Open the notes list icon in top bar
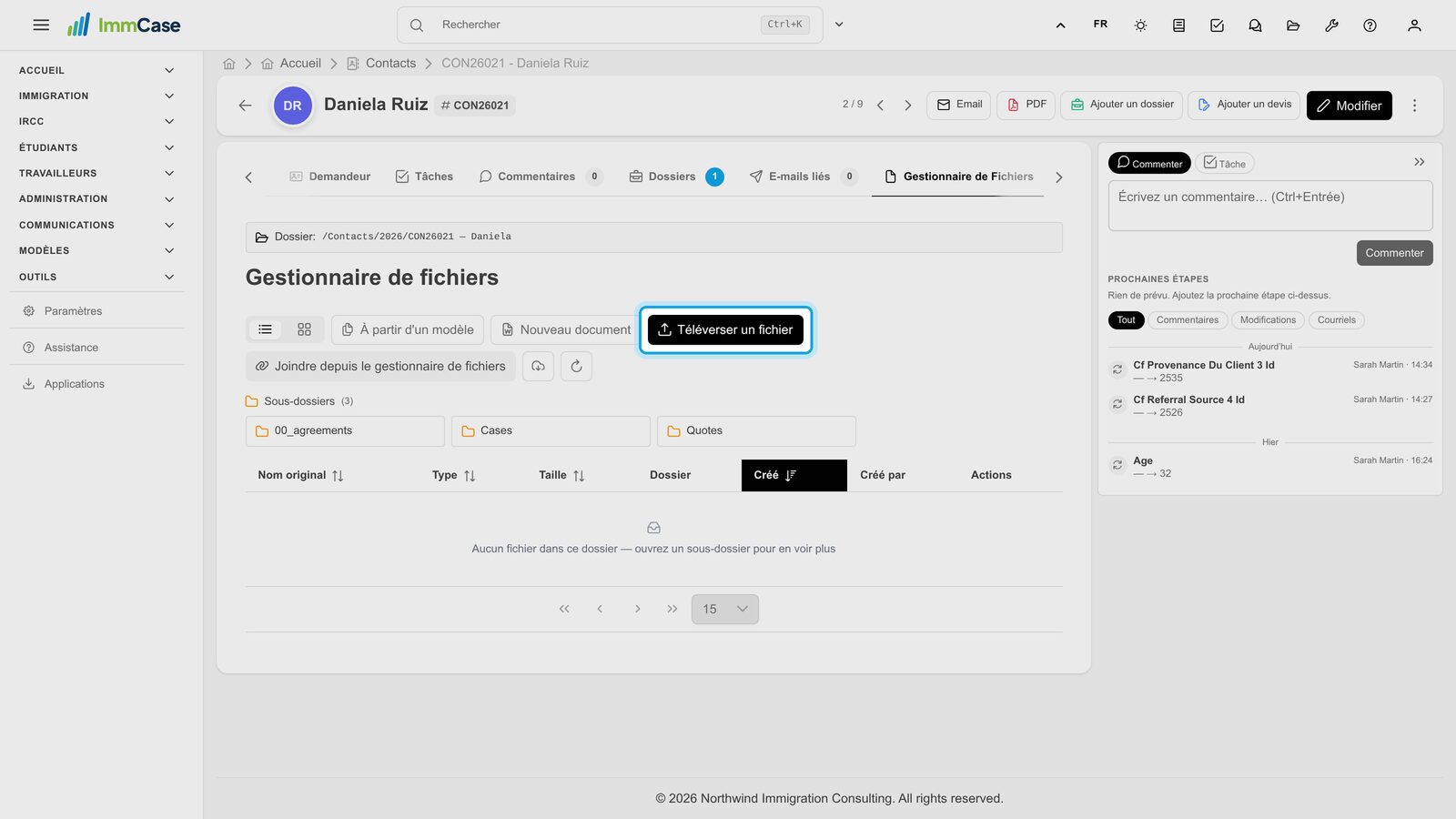Viewport: 1456px width, 819px height. (1178, 25)
